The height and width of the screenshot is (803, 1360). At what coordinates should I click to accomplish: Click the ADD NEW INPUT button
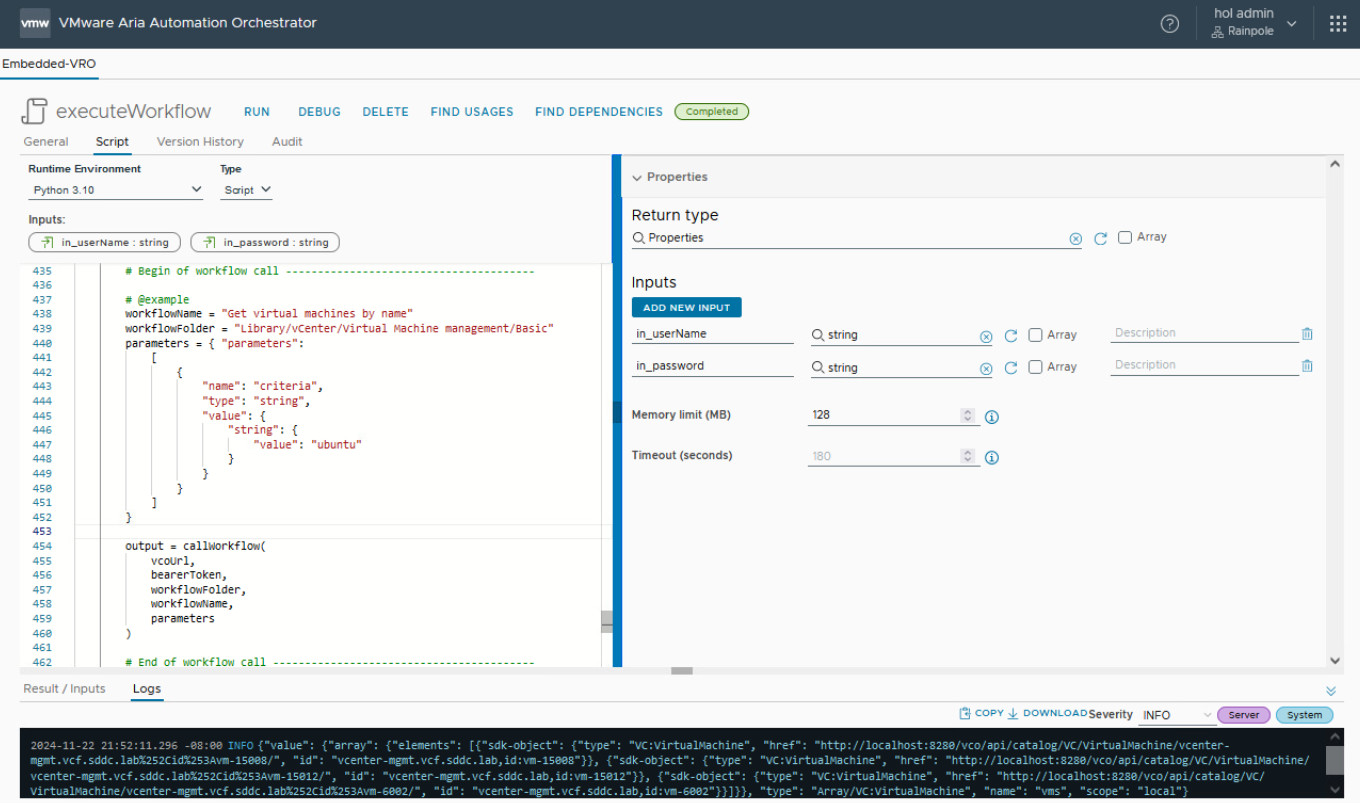[686, 308]
